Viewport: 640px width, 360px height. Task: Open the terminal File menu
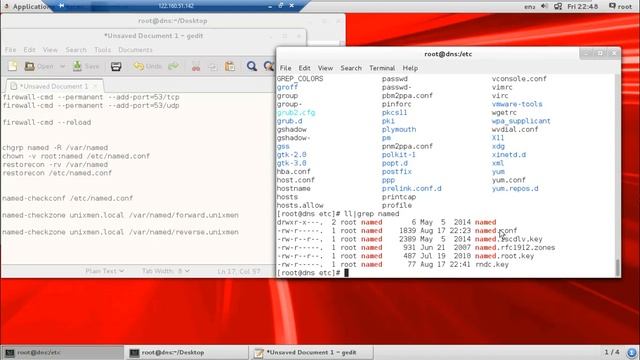(286, 68)
